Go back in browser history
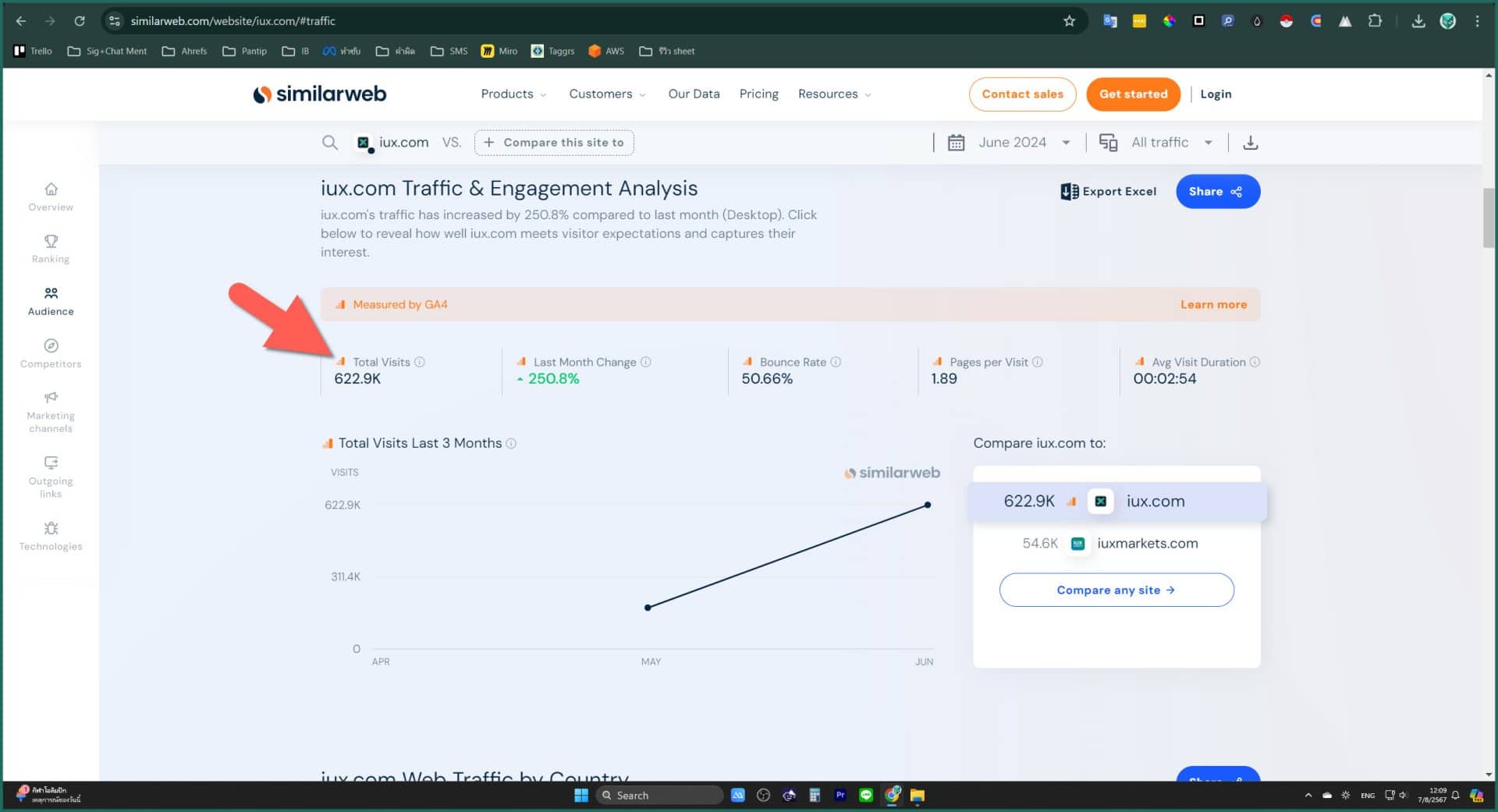Viewport: 1498px width, 812px height. tap(21, 21)
